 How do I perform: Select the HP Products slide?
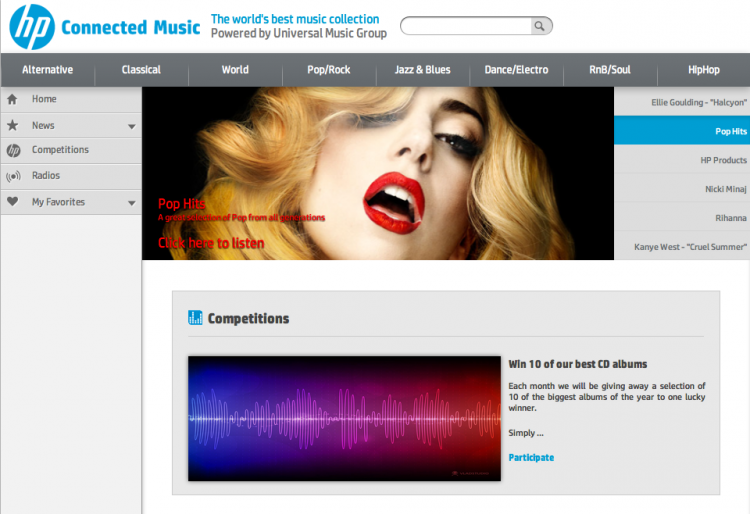(x=682, y=160)
